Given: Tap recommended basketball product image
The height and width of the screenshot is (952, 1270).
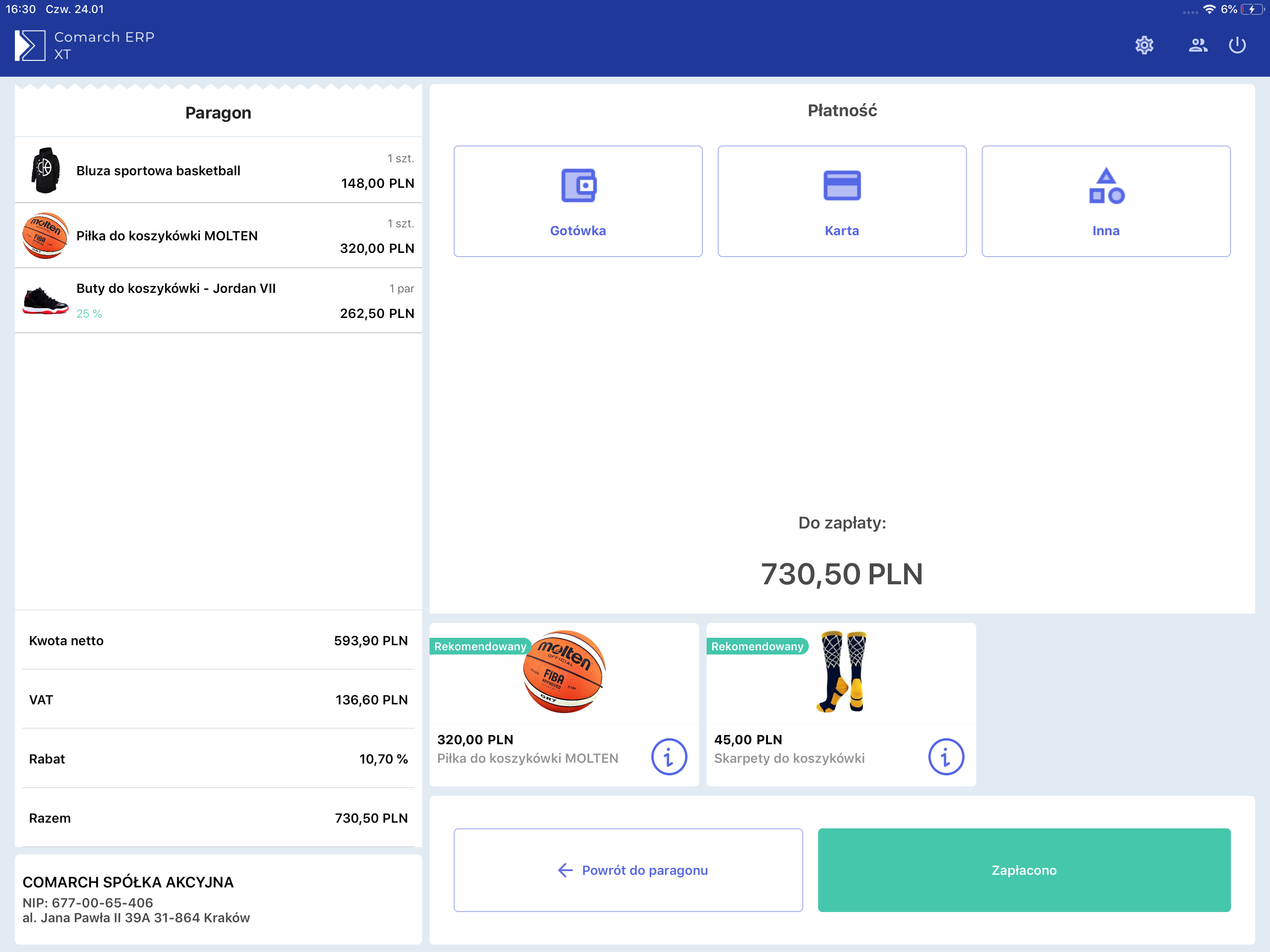Looking at the screenshot, I should click(564, 672).
